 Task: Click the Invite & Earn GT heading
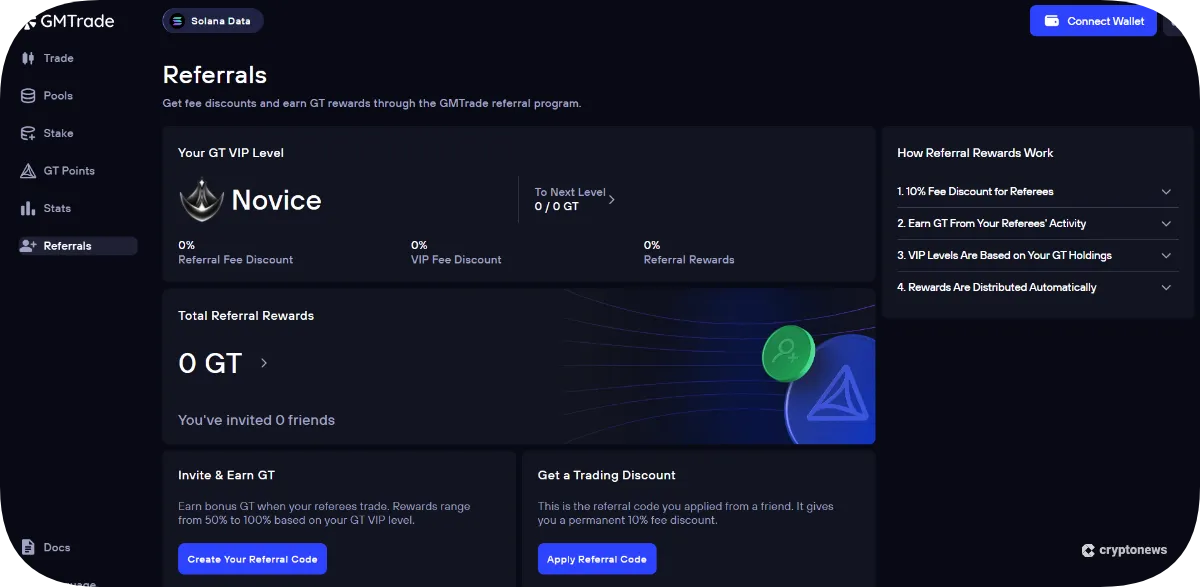pos(226,475)
